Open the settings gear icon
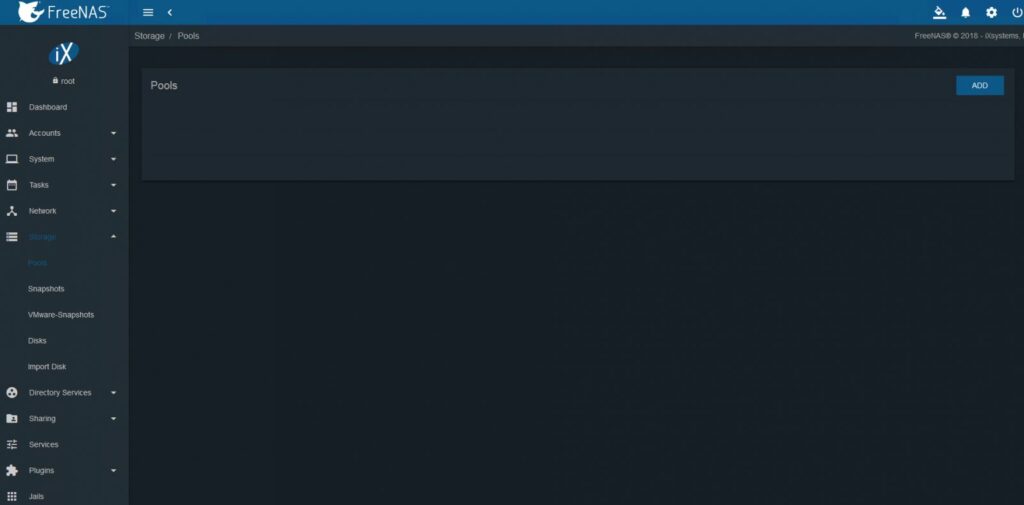This screenshot has height=505, width=1024. (991, 12)
